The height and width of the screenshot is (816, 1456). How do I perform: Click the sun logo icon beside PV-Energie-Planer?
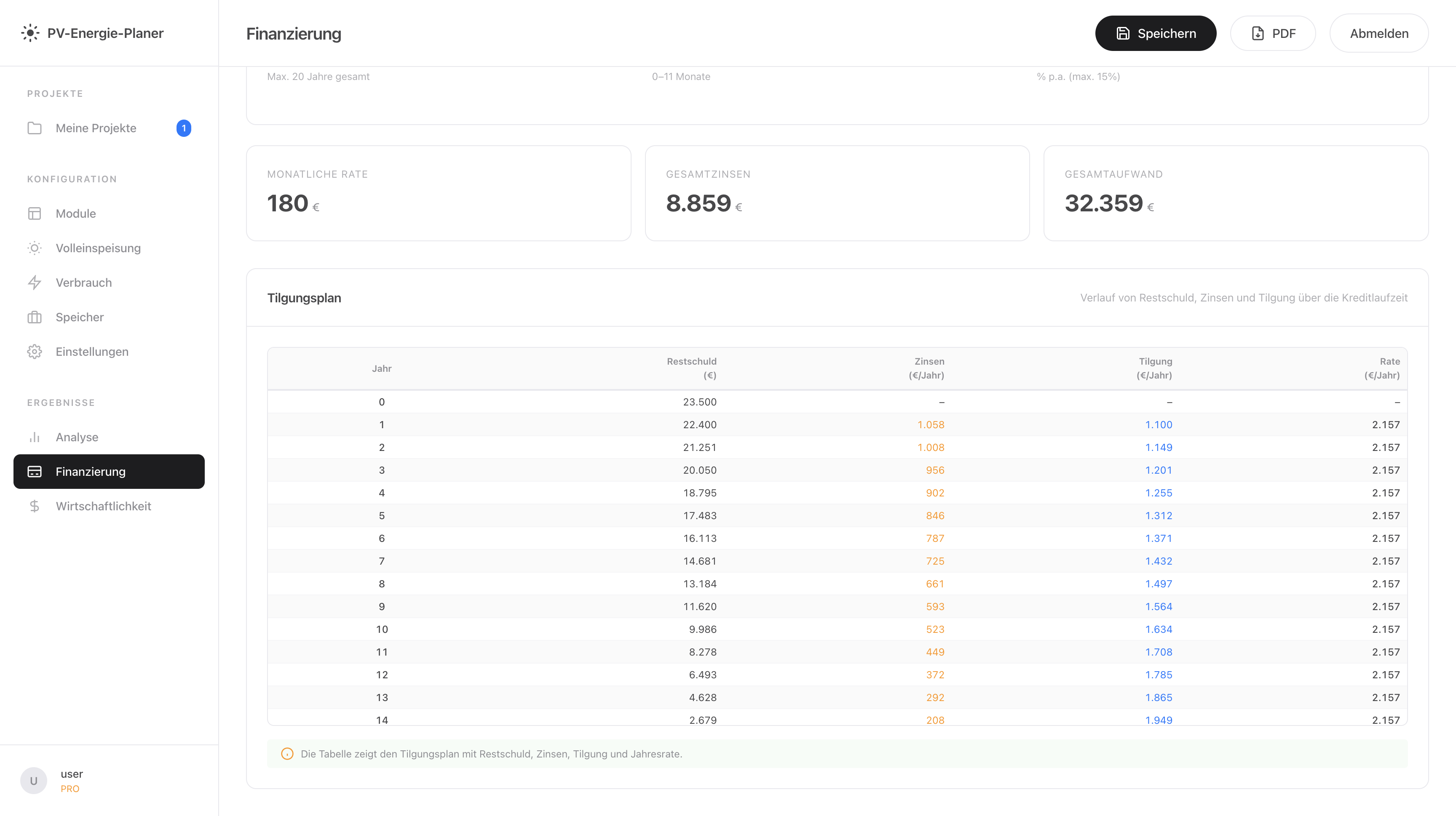pyautogui.click(x=30, y=33)
